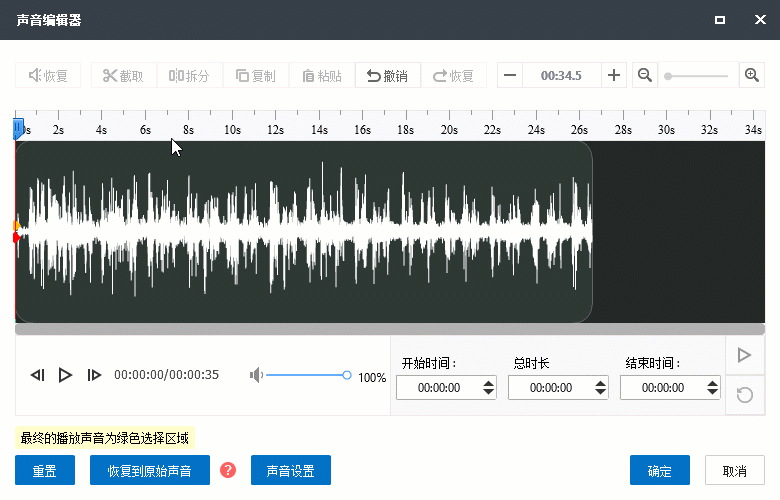Click the 重置 button

pyautogui.click(x=45, y=470)
